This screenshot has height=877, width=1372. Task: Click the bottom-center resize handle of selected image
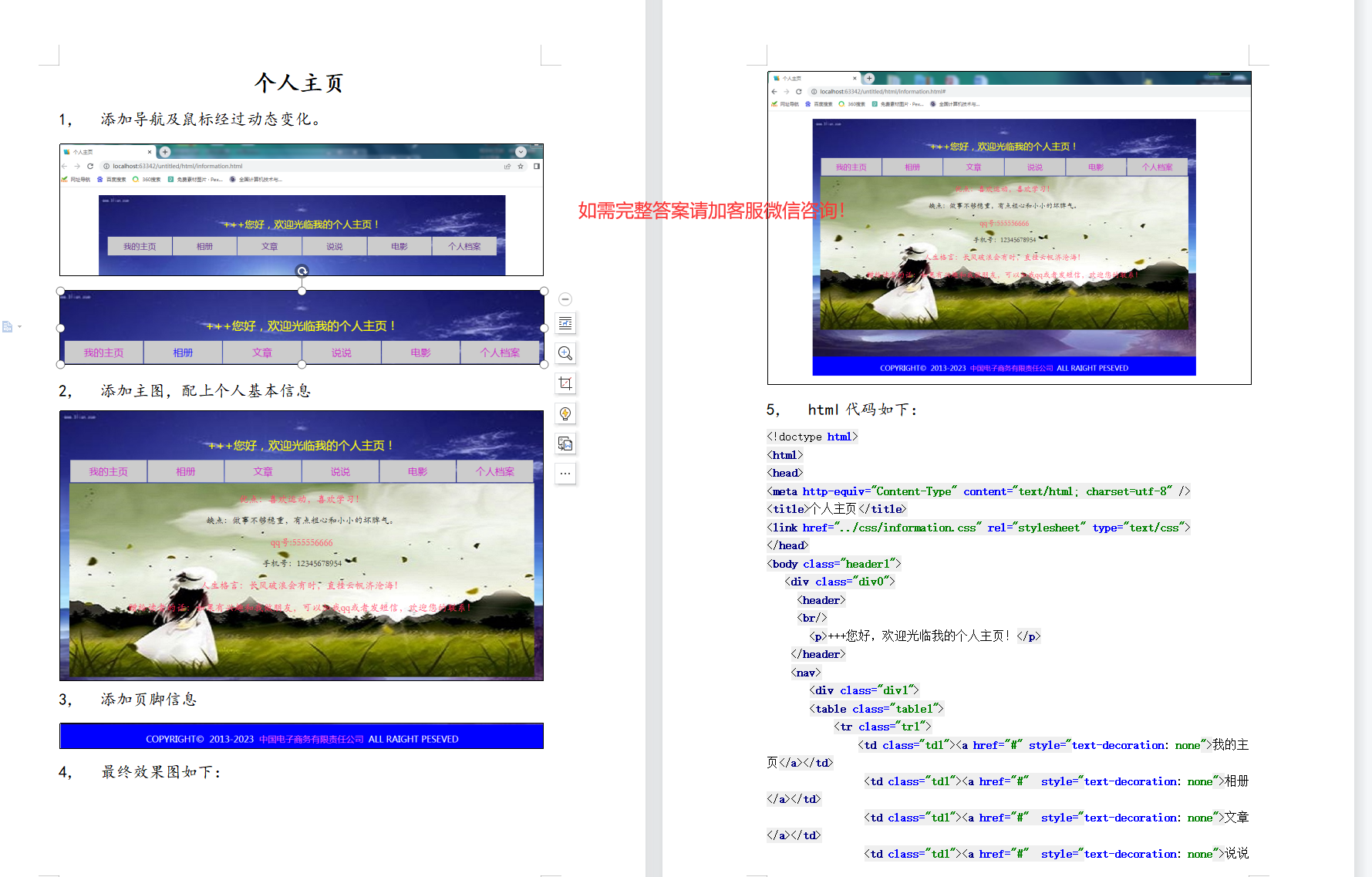tap(302, 364)
